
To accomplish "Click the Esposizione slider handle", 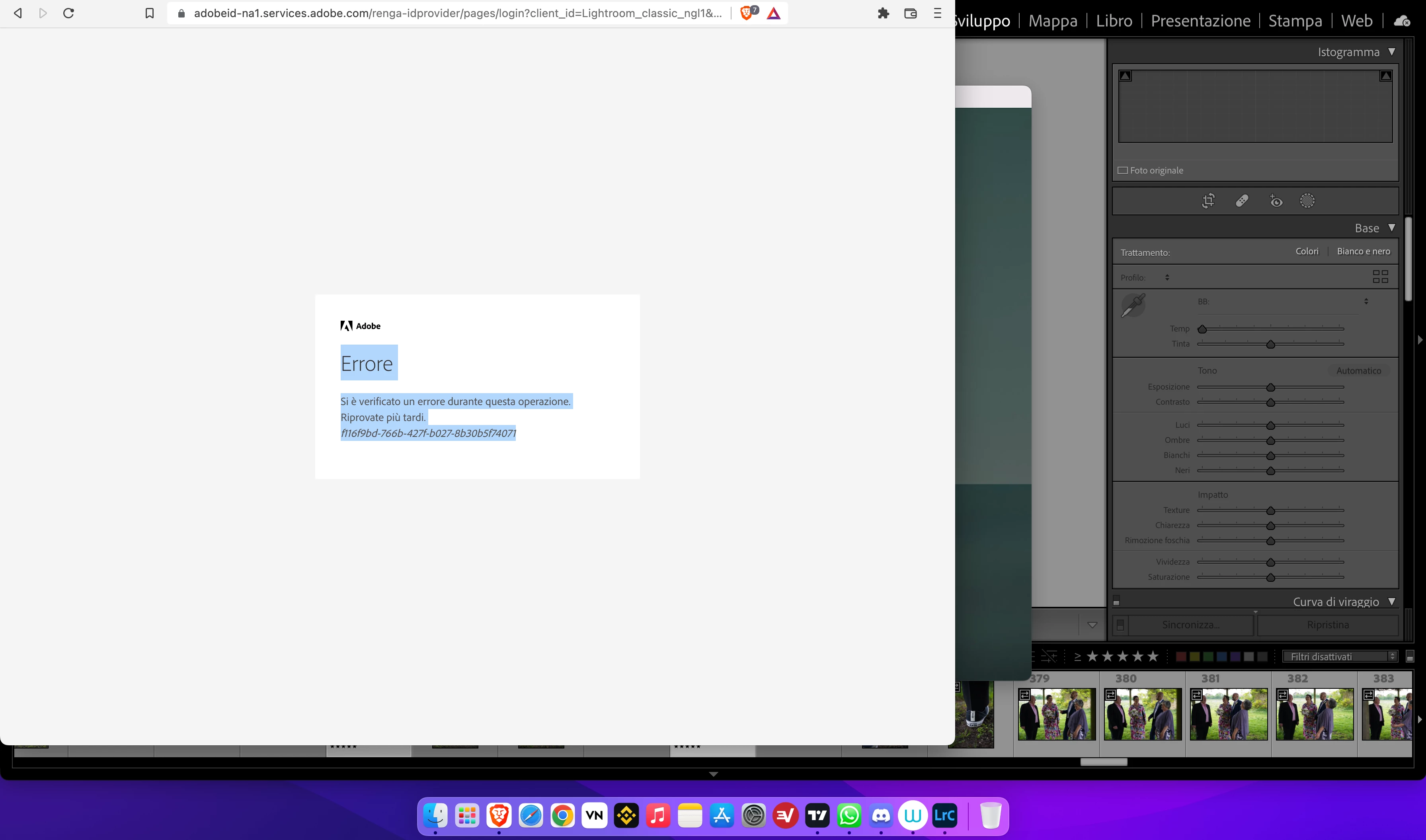I will (x=1270, y=388).
